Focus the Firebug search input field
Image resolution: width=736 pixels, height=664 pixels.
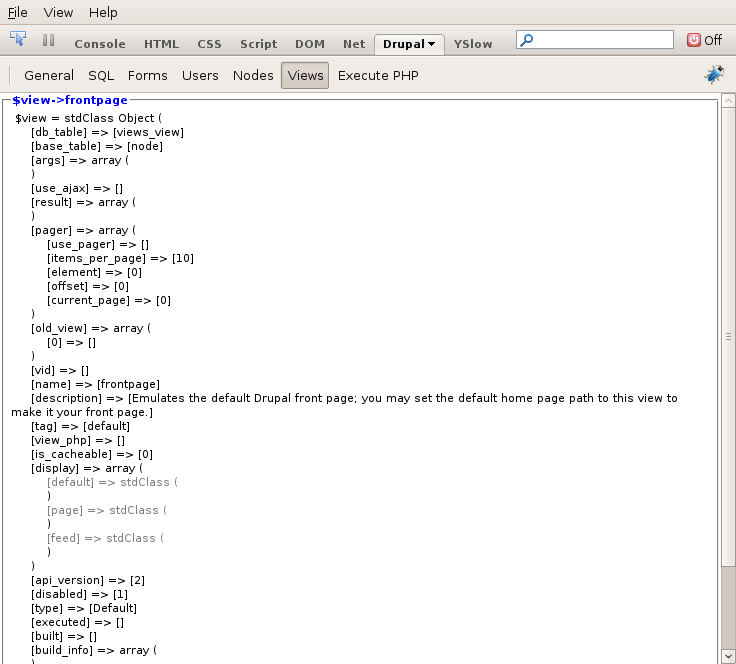(595, 40)
